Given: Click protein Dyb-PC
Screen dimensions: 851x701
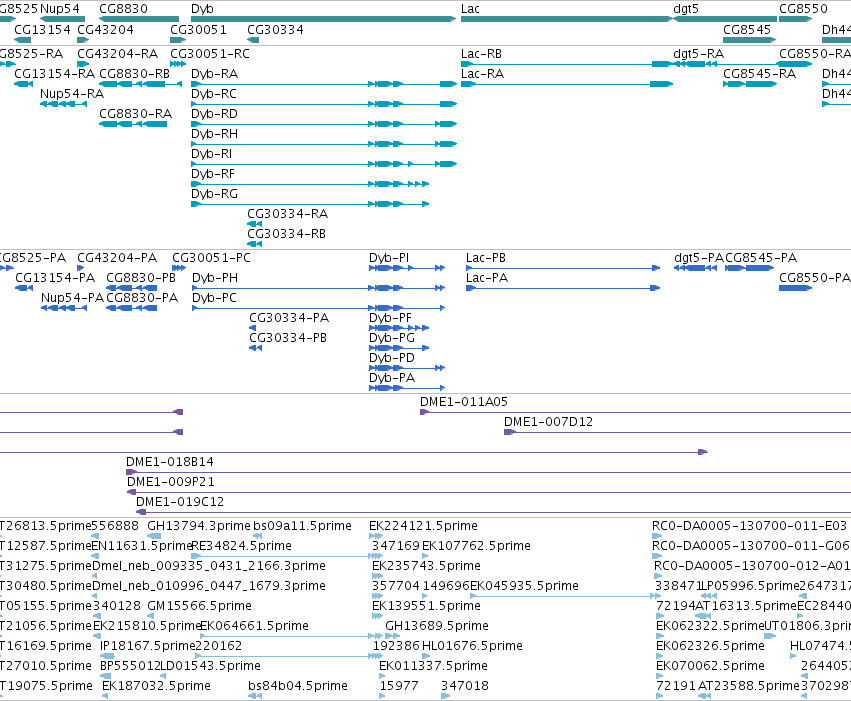Looking at the screenshot, I should pos(214,298).
